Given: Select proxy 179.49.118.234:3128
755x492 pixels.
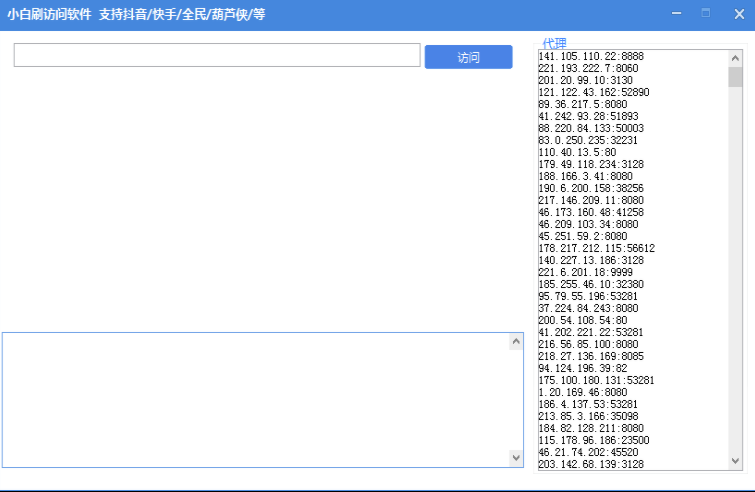Looking at the screenshot, I should pos(591,165).
